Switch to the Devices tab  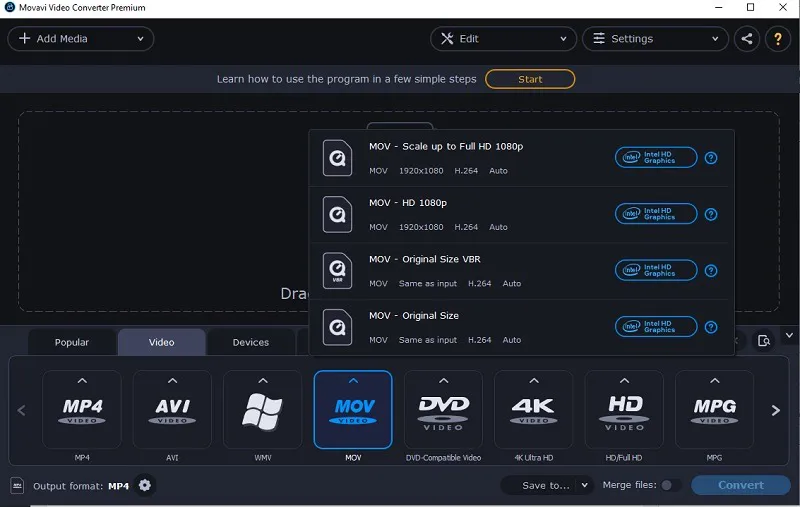click(251, 342)
